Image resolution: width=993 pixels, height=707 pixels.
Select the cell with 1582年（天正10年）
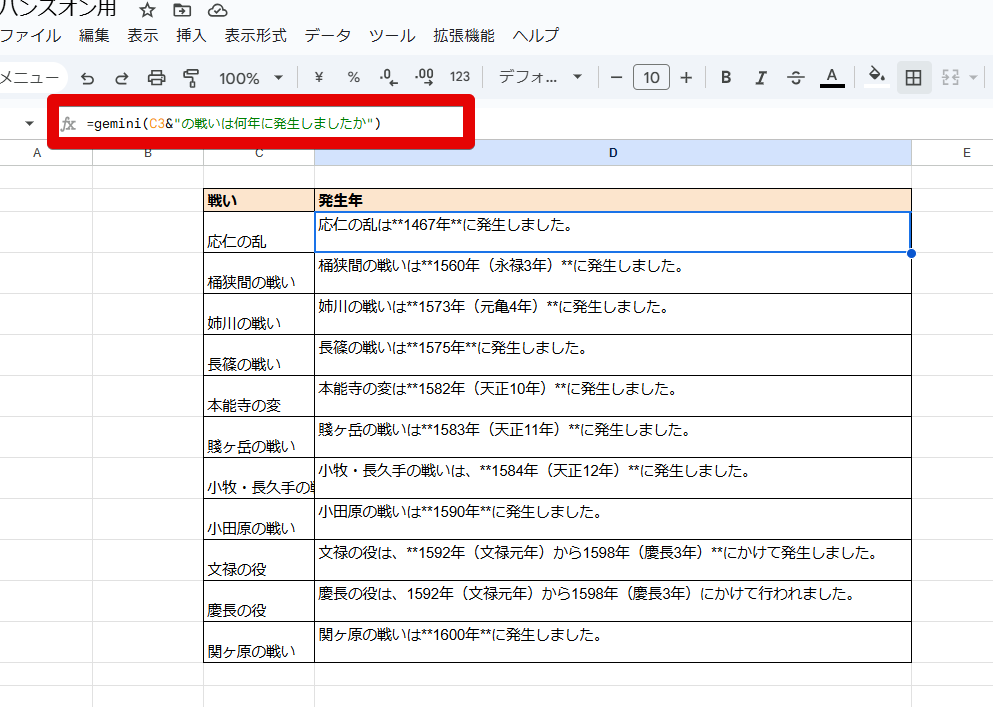tap(613, 396)
